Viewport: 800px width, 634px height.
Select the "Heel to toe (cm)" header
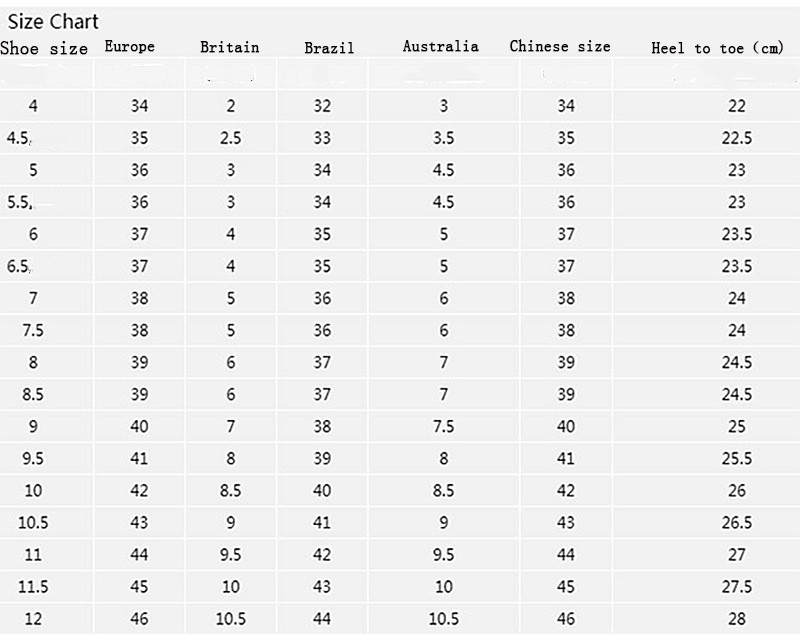click(x=717, y=48)
